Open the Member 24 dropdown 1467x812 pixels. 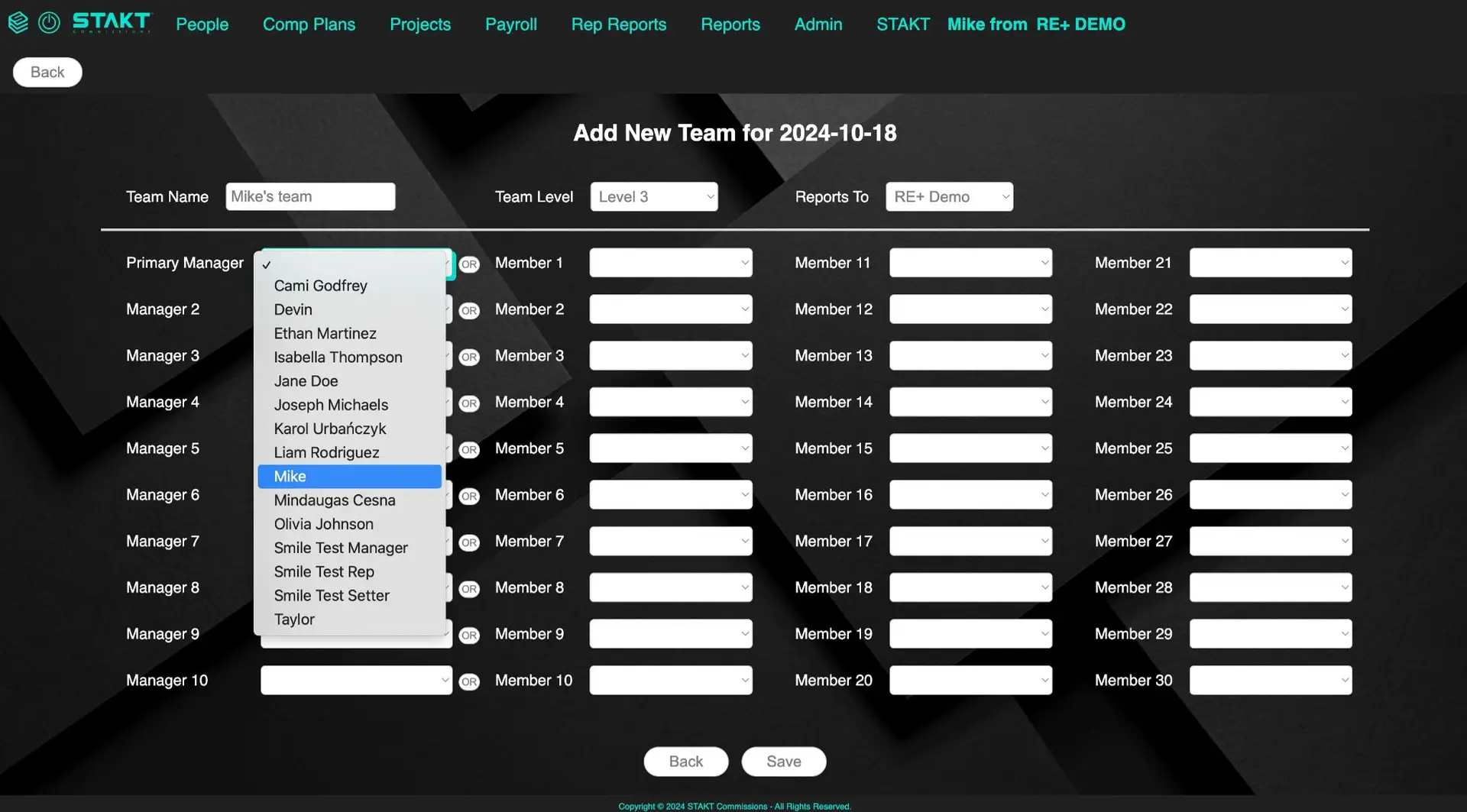pos(1271,402)
